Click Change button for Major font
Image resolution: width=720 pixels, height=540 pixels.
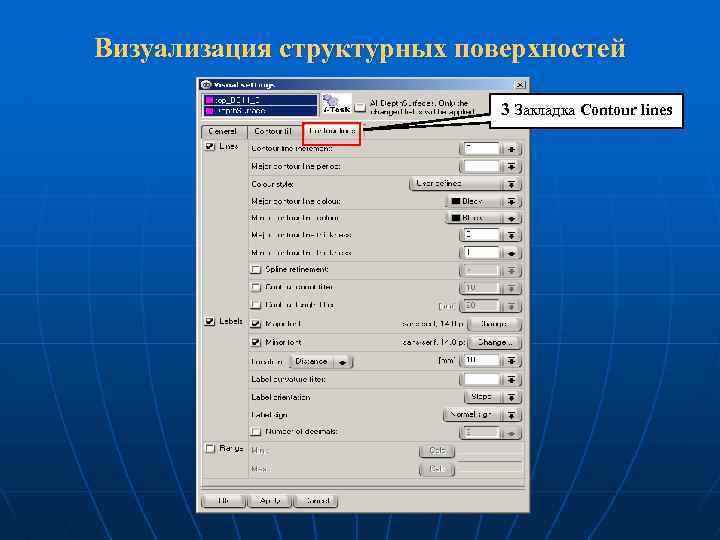pos(495,324)
